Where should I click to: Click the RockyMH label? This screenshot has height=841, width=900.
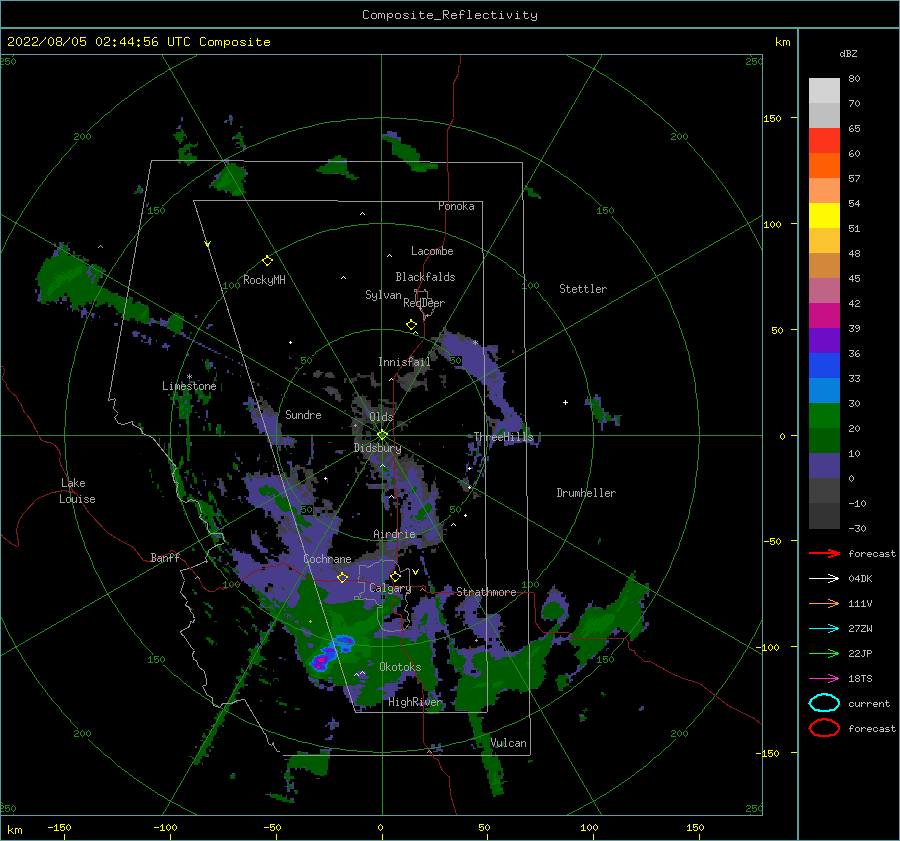[264, 280]
